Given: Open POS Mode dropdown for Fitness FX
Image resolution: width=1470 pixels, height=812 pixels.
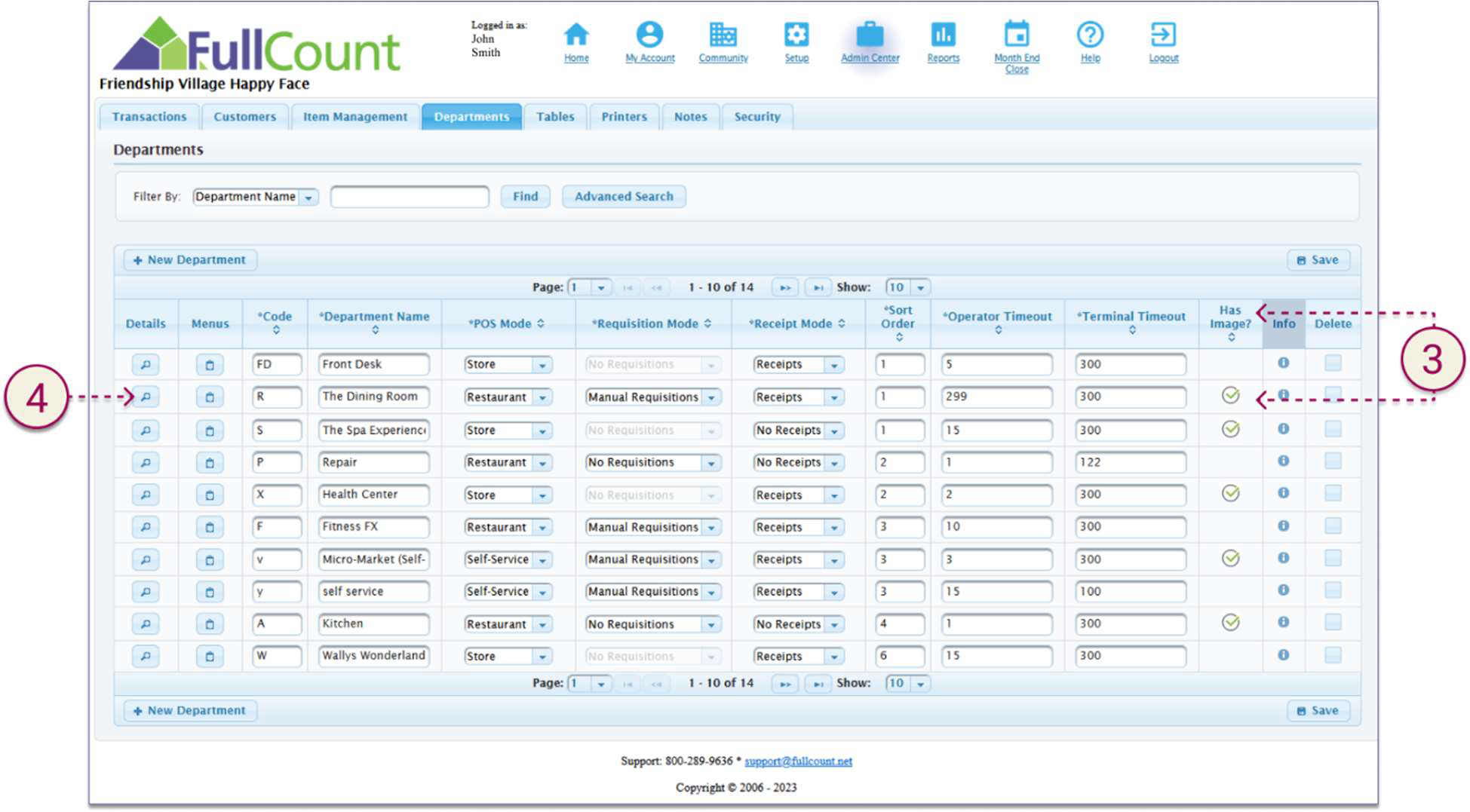Looking at the screenshot, I should point(542,528).
